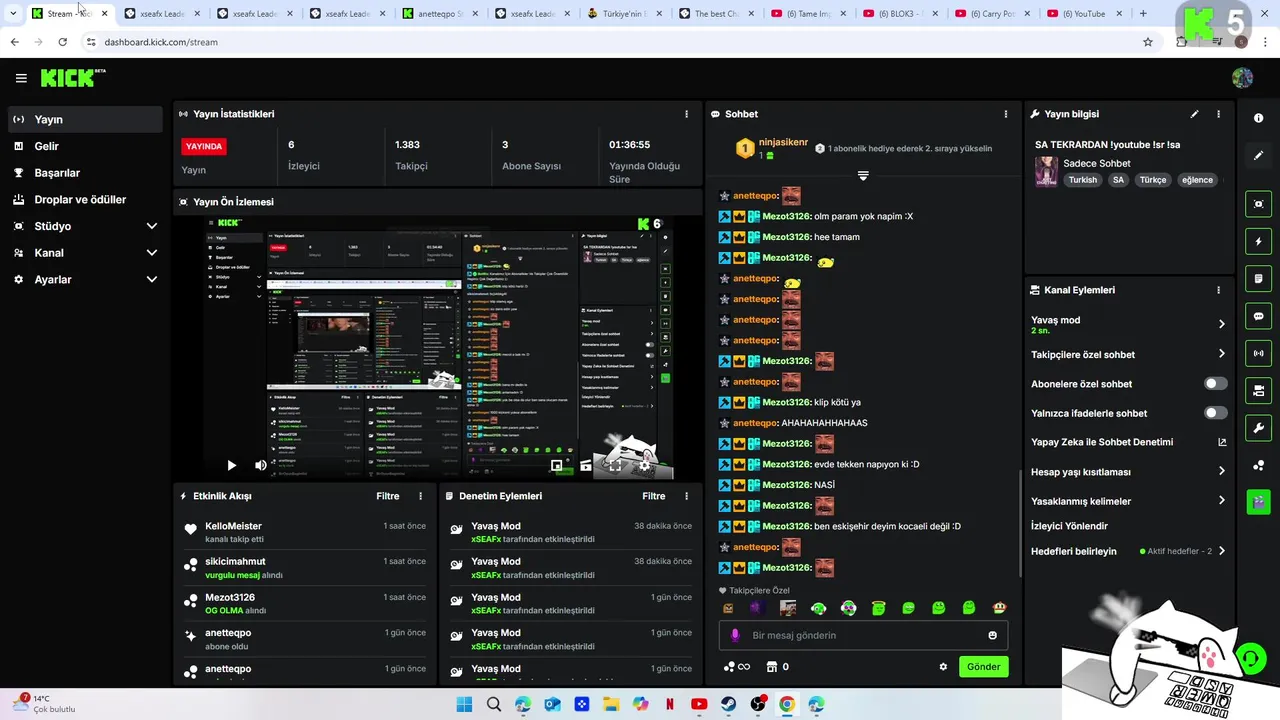Open OBS Studio from the Windows taskbar
Image resolution: width=1280 pixels, height=720 pixels.
pos(758,705)
